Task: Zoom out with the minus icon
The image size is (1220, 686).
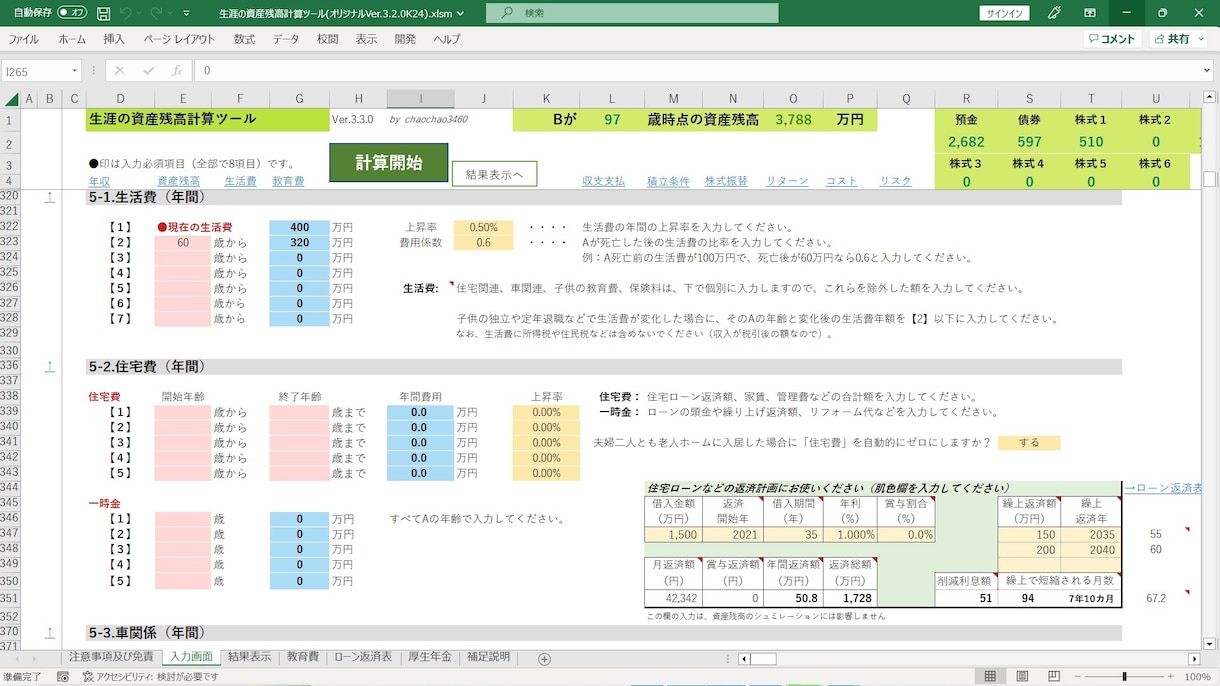Action: tap(1075, 677)
